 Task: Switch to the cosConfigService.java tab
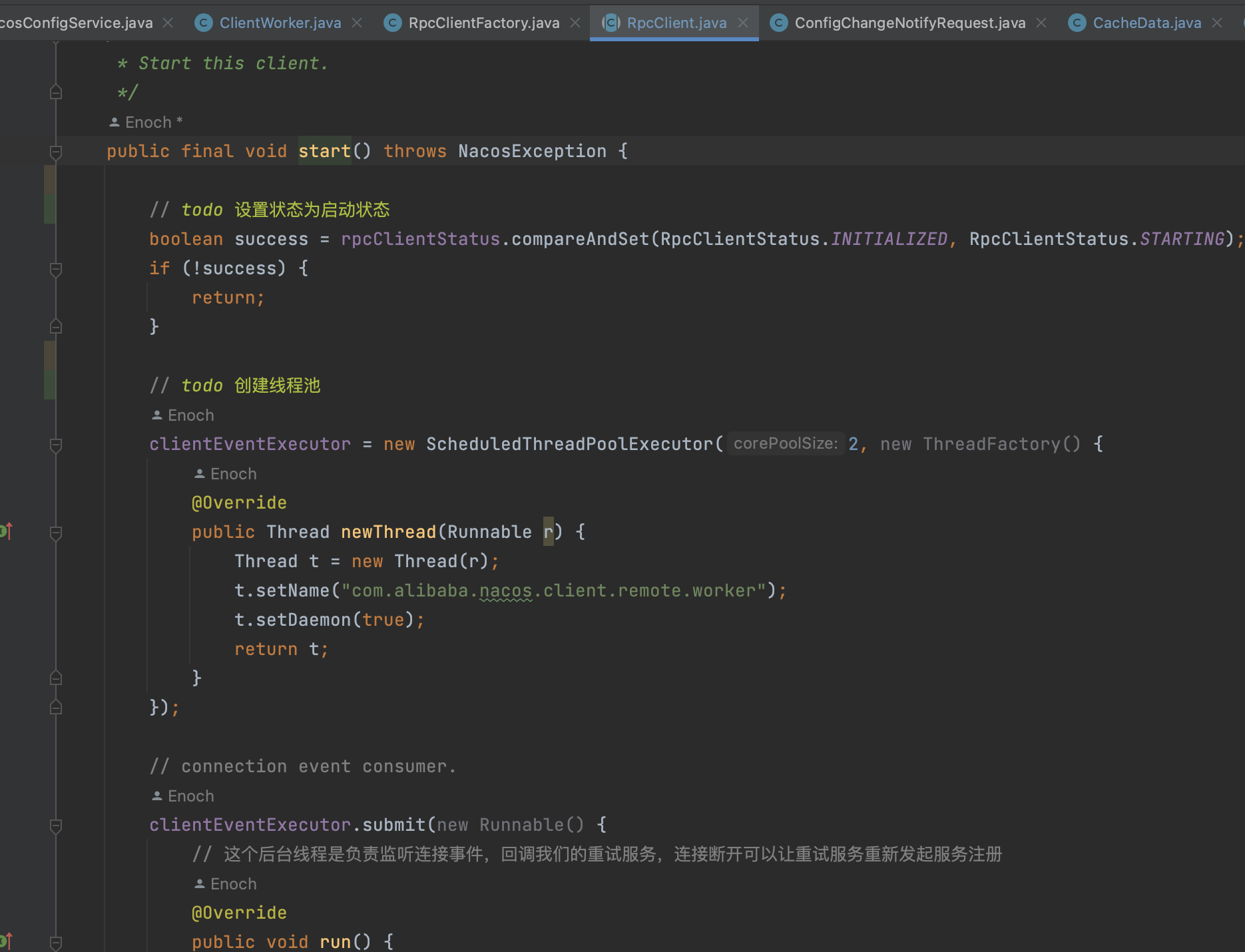point(76,23)
